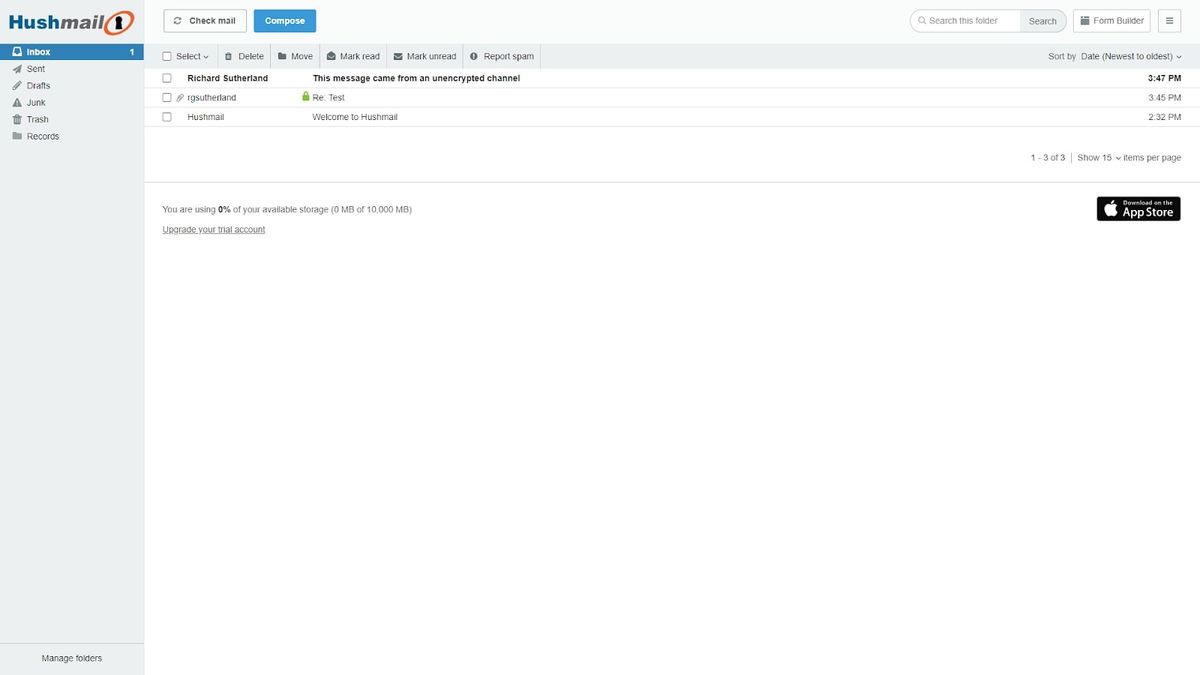The width and height of the screenshot is (1200, 675).
Task: Open the Junk folder warning icon
Action: tap(17, 102)
